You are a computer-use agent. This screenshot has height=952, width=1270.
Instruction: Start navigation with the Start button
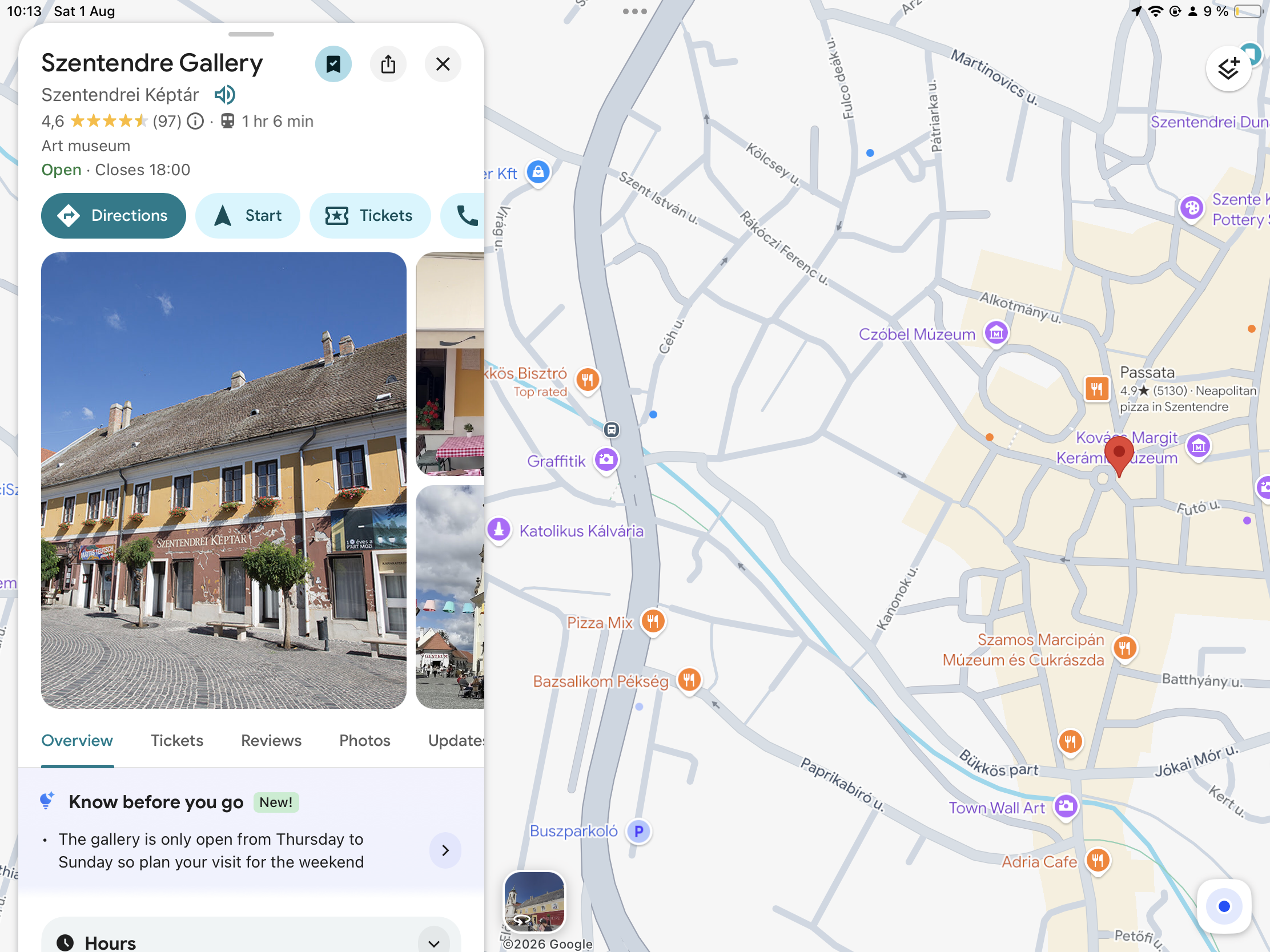[247, 216]
